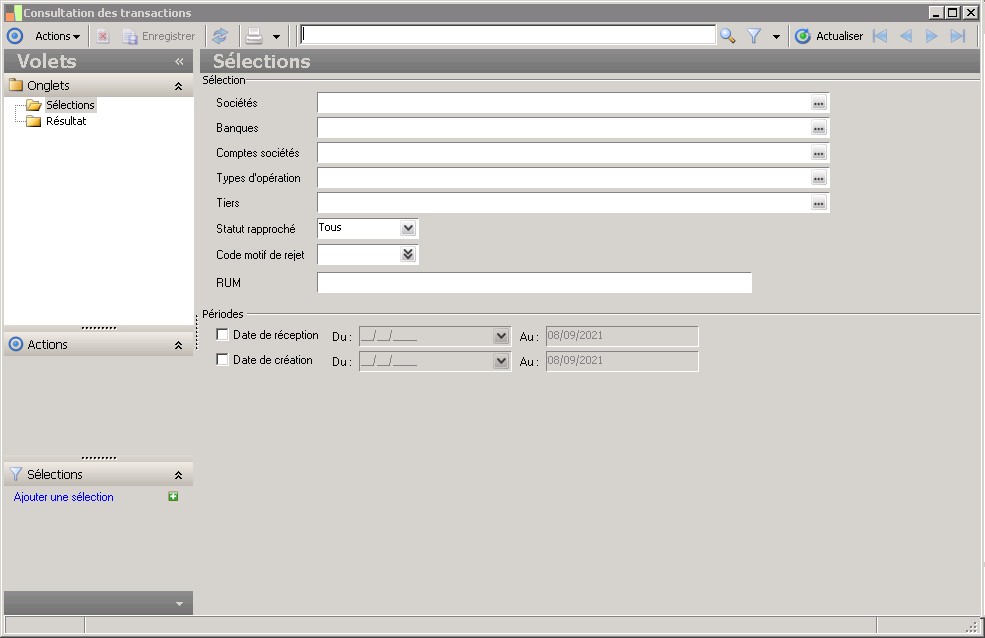The image size is (985, 638).
Task: Open the Tiers lookup via ellipsis button
Action: (x=818, y=203)
